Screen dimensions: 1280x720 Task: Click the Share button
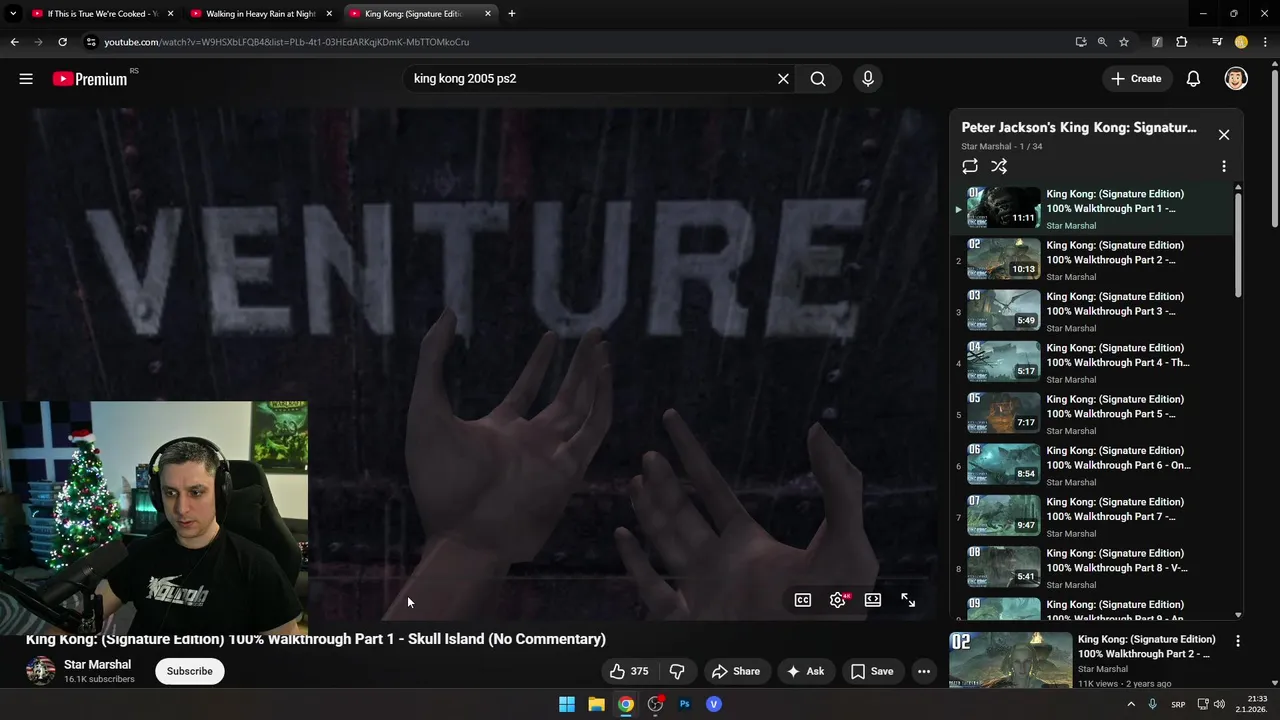pyautogui.click(x=735, y=671)
